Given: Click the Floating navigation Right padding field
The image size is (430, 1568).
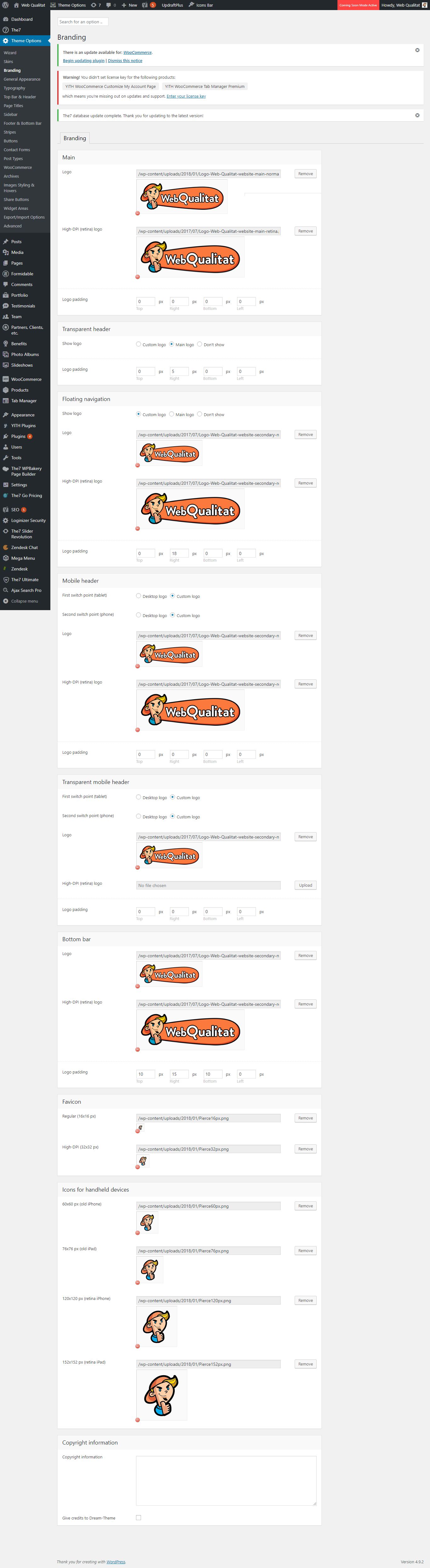Looking at the screenshot, I should coord(179,553).
